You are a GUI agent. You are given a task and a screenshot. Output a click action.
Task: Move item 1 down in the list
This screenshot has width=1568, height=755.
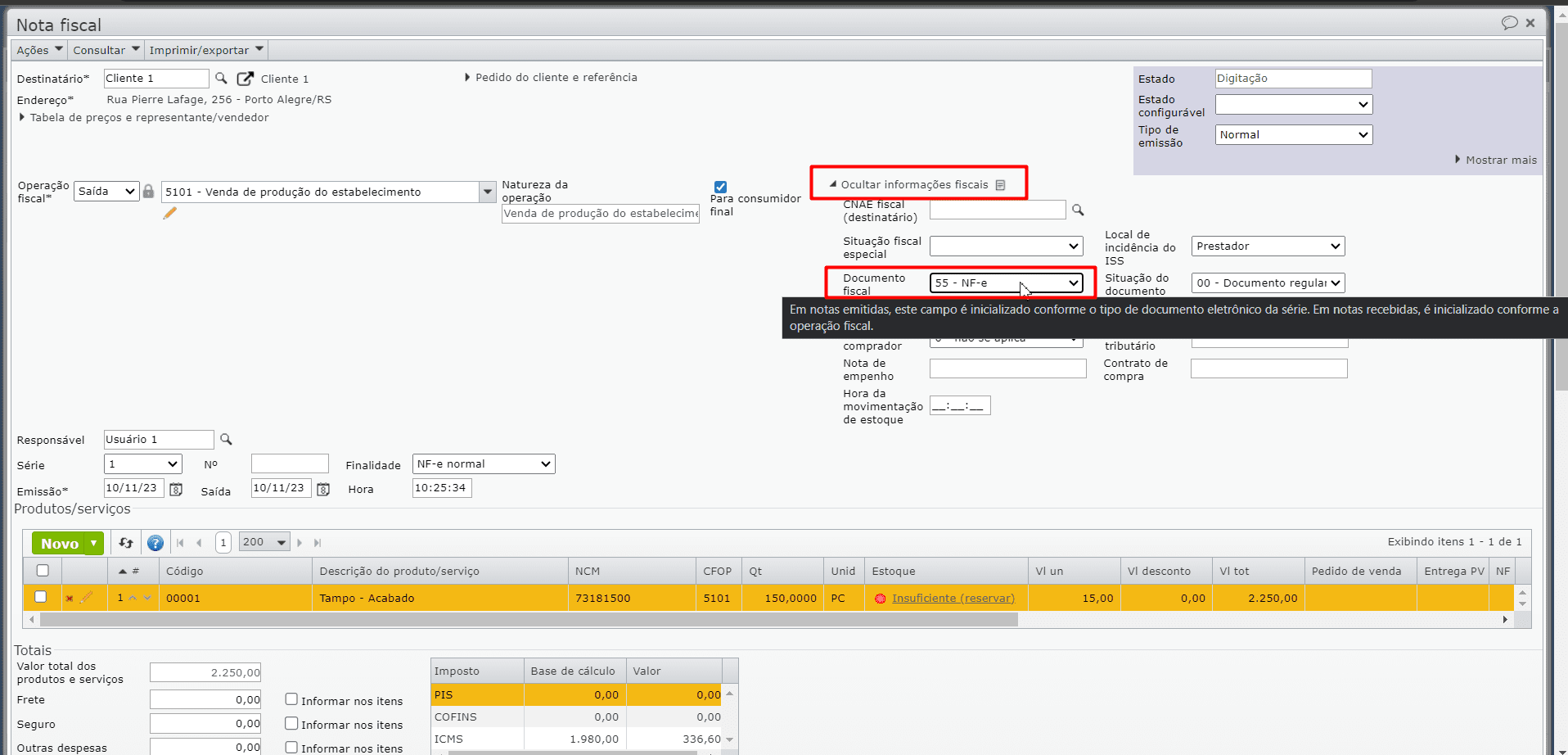pyautogui.click(x=147, y=598)
